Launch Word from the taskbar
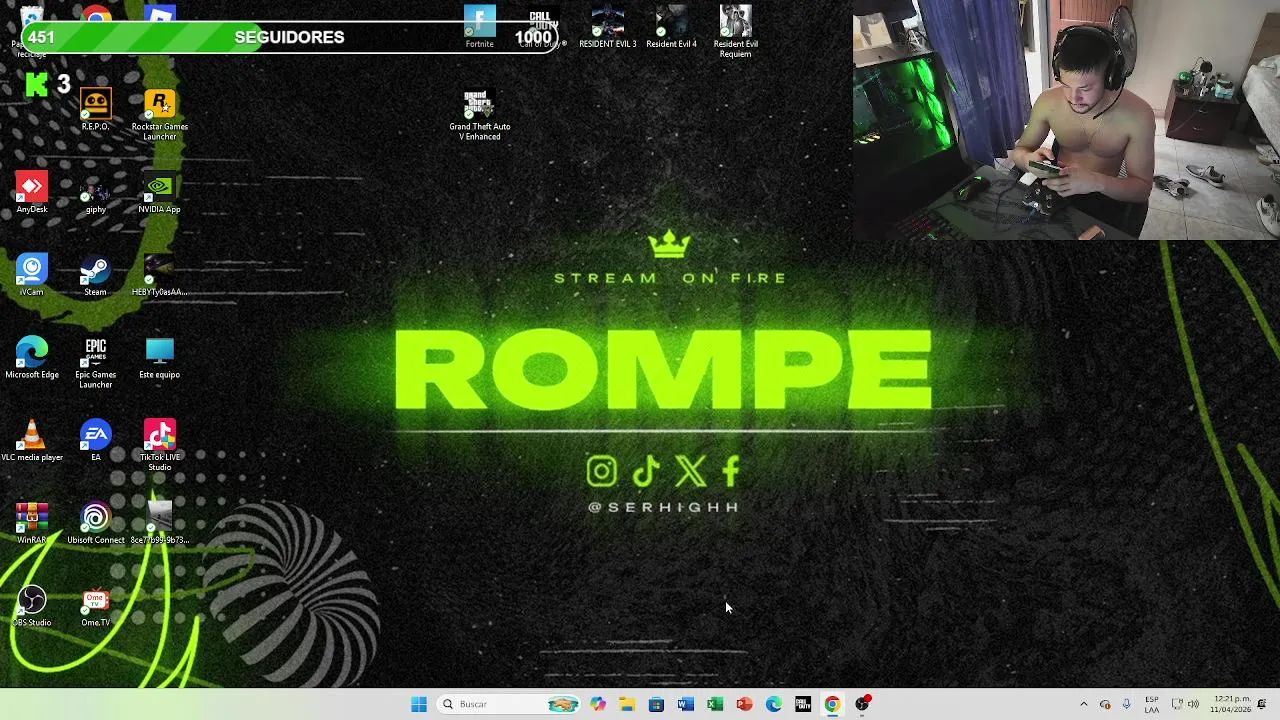 pos(685,704)
